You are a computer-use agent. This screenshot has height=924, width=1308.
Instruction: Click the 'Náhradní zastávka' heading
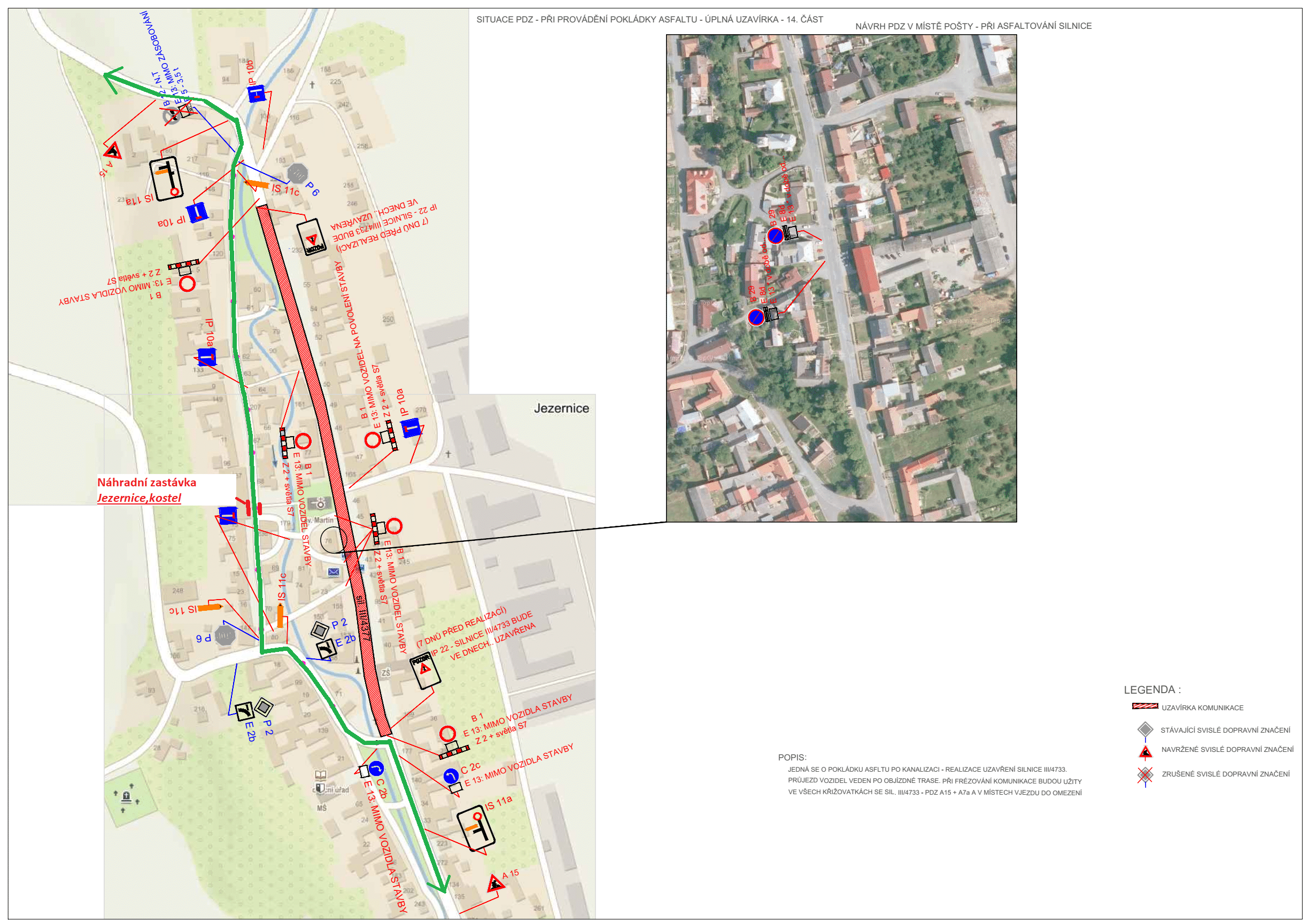coord(146,482)
